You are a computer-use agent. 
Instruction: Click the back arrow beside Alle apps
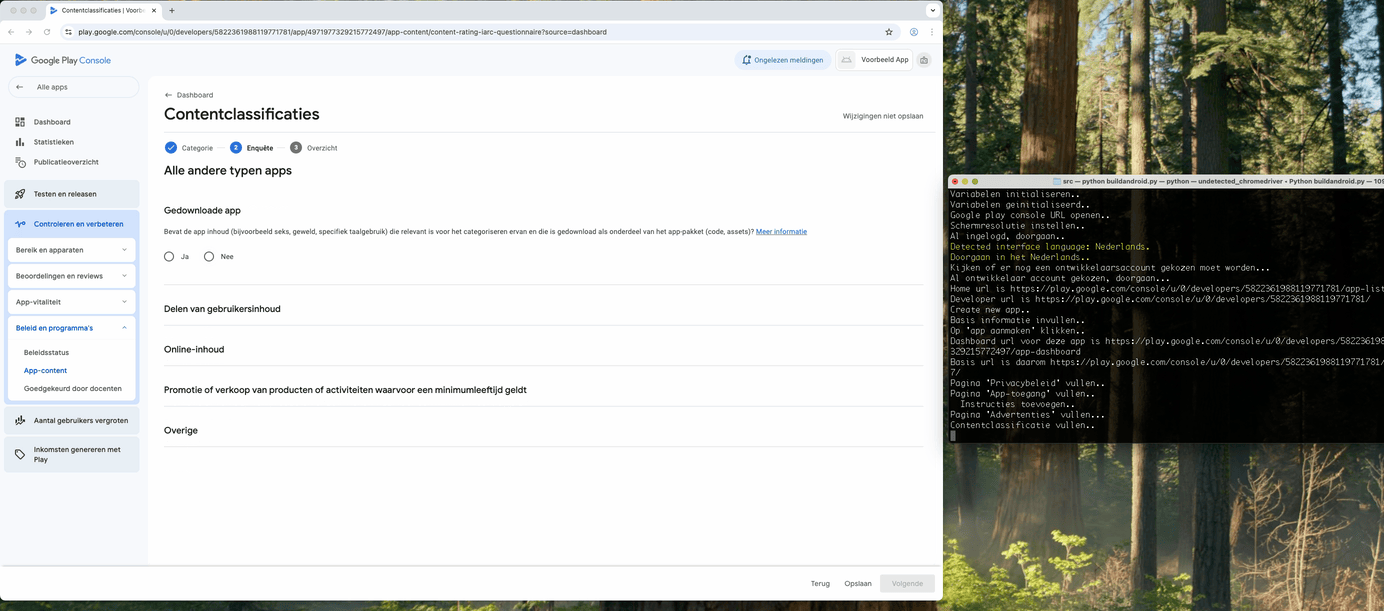pos(19,87)
